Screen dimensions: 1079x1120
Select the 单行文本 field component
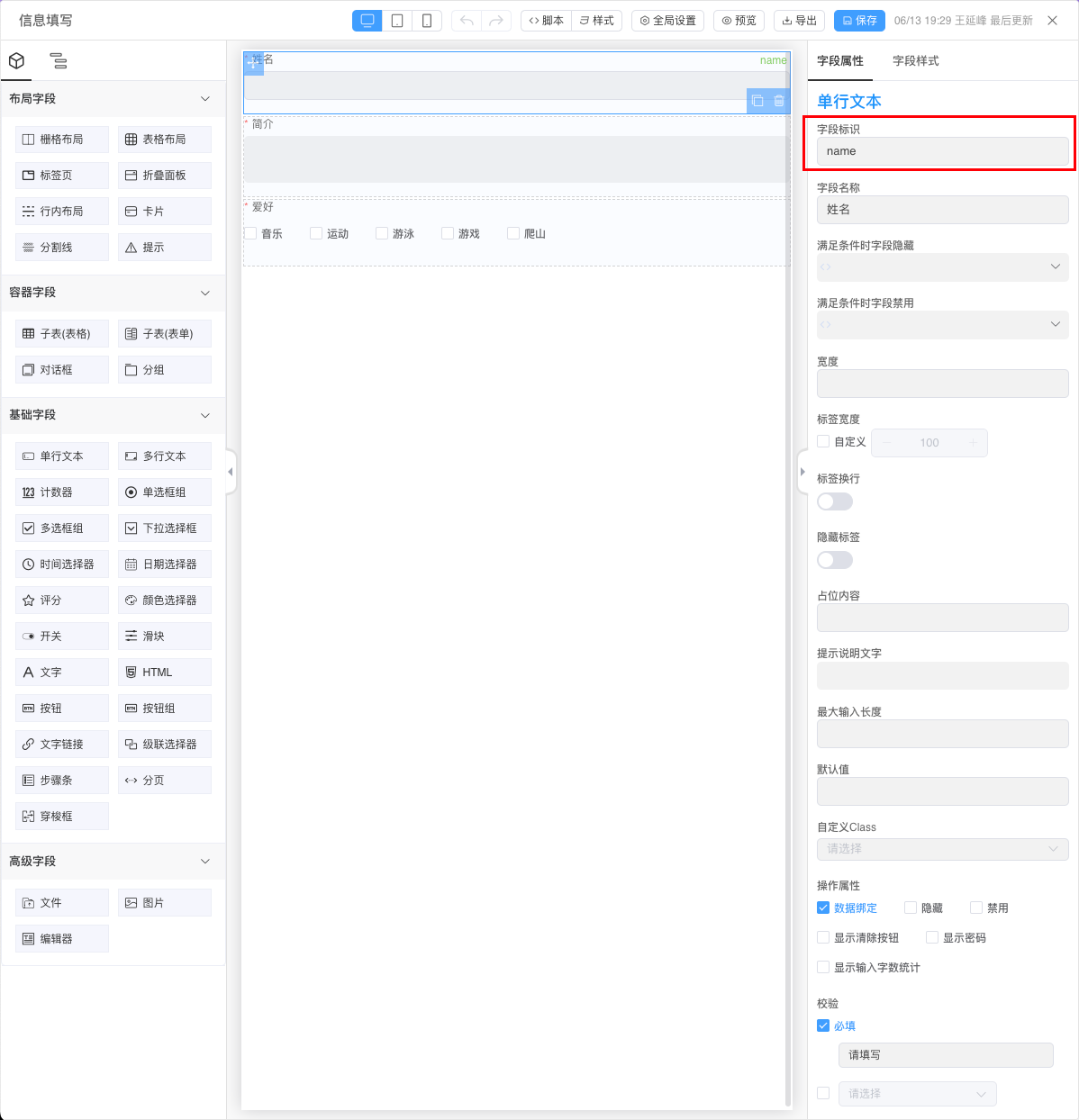coord(61,456)
